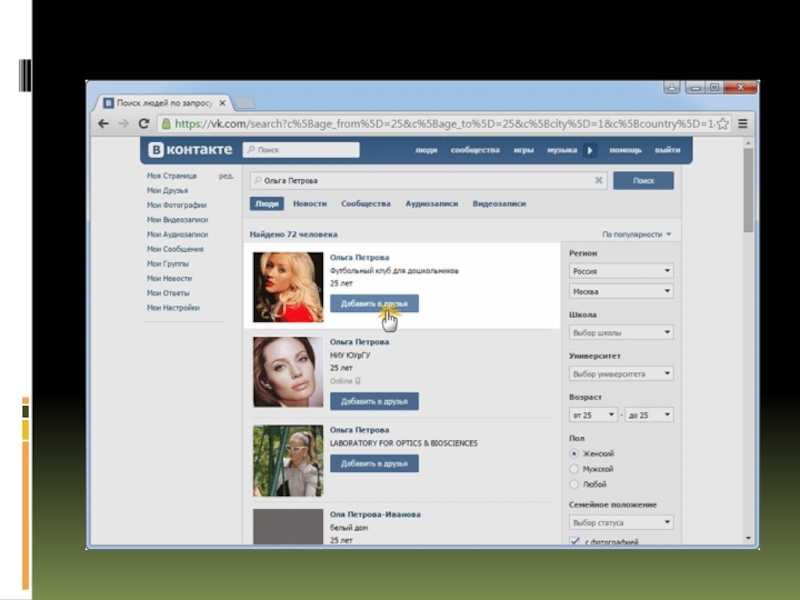Screen dimensions: 800x600
Task: Open 'Мои Новости' in the sidebar
Action: coord(169,279)
